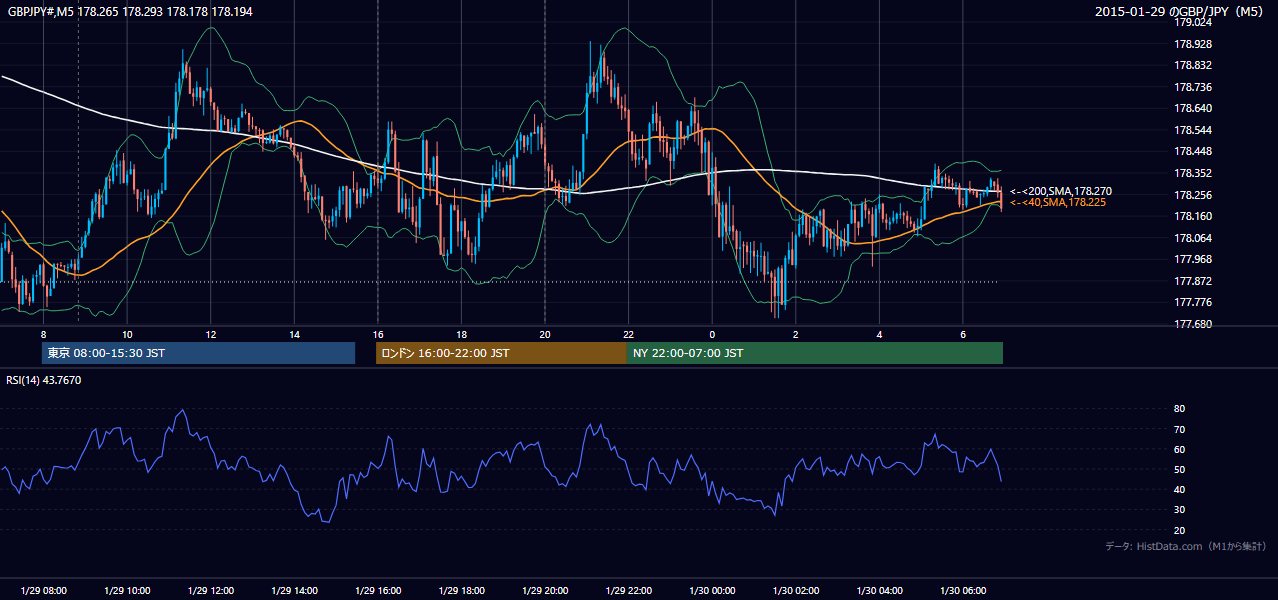
Task: Click hour 12 on the price chart axis
Action: click(x=210, y=333)
